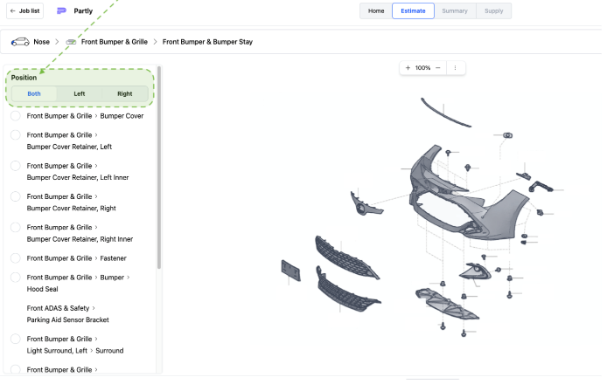Choose Right in the Position toggle
Screen dimensions: 602x380
125,94
